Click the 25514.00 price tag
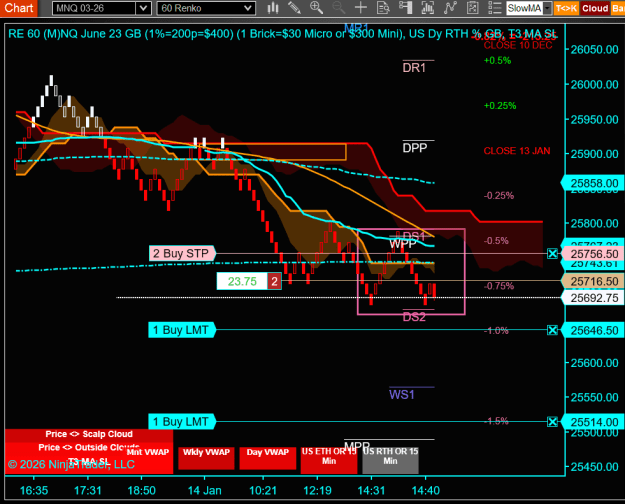The width and height of the screenshot is (625, 504). (x=592, y=422)
